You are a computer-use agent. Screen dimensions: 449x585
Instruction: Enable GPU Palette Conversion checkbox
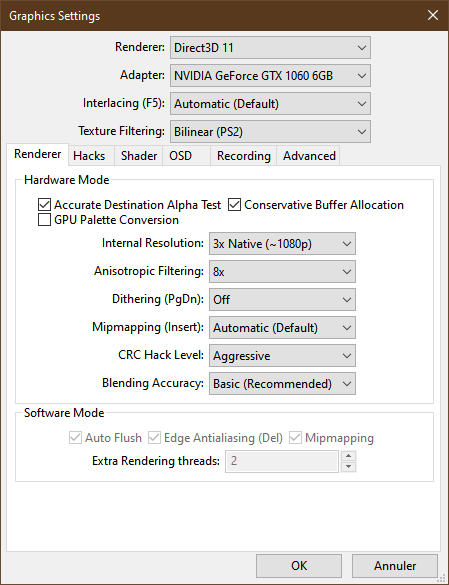44,220
